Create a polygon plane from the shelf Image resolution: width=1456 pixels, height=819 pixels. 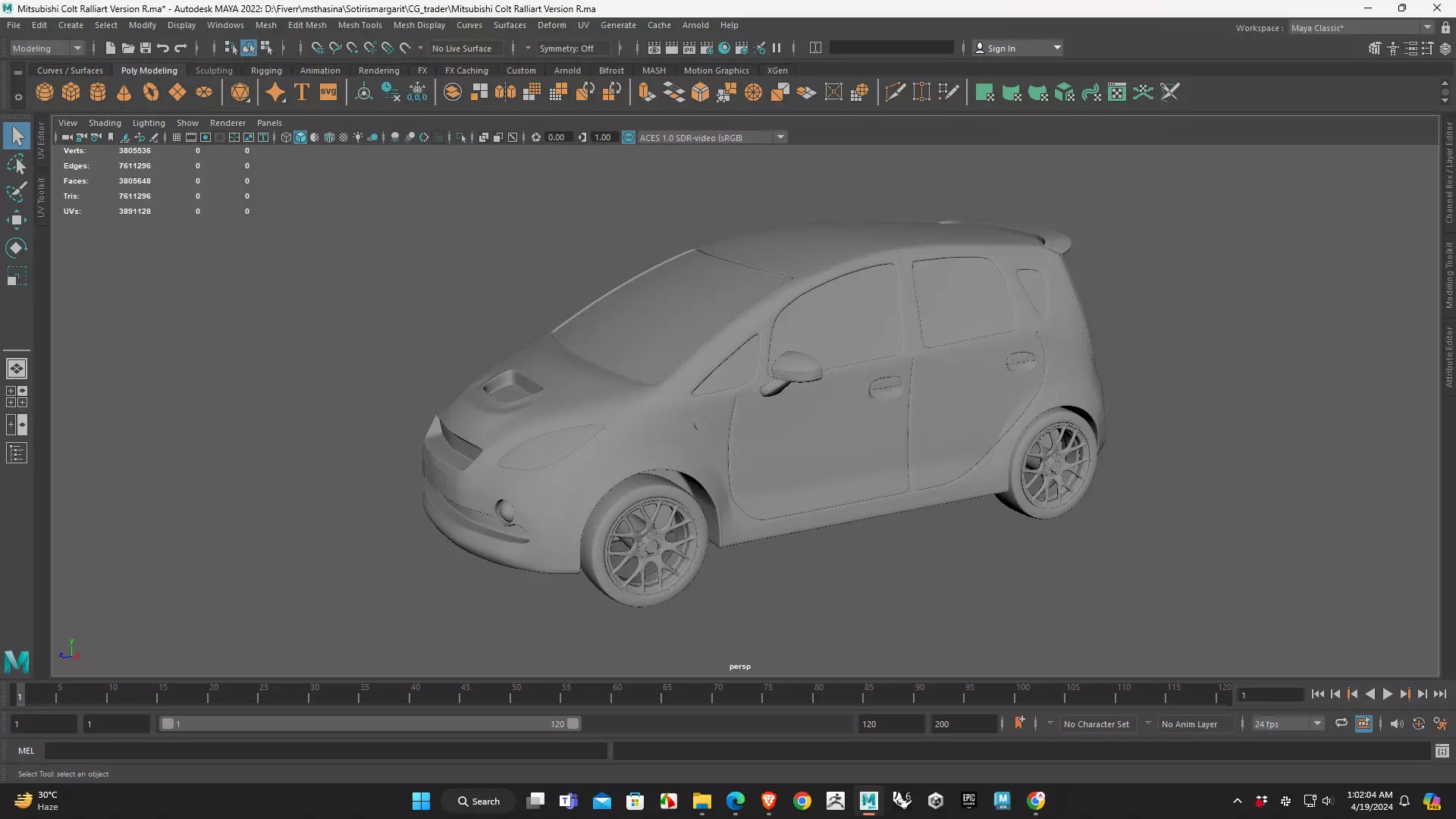pos(177,93)
